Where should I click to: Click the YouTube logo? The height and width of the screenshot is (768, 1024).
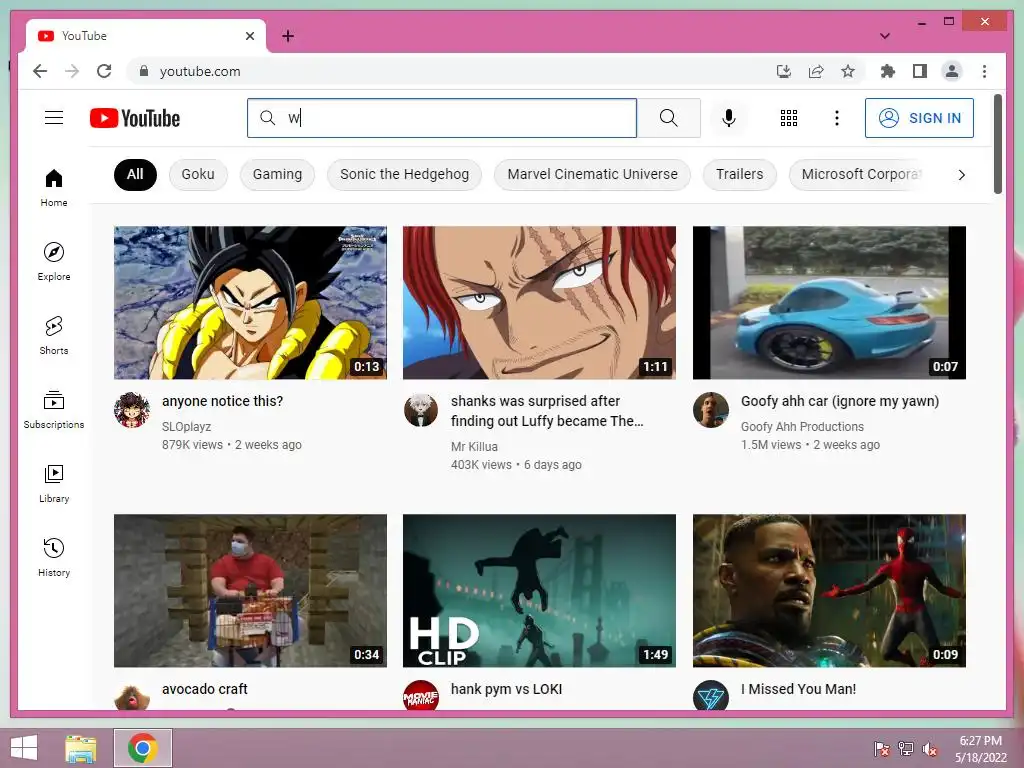pyautogui.click(x=135, y=118)
